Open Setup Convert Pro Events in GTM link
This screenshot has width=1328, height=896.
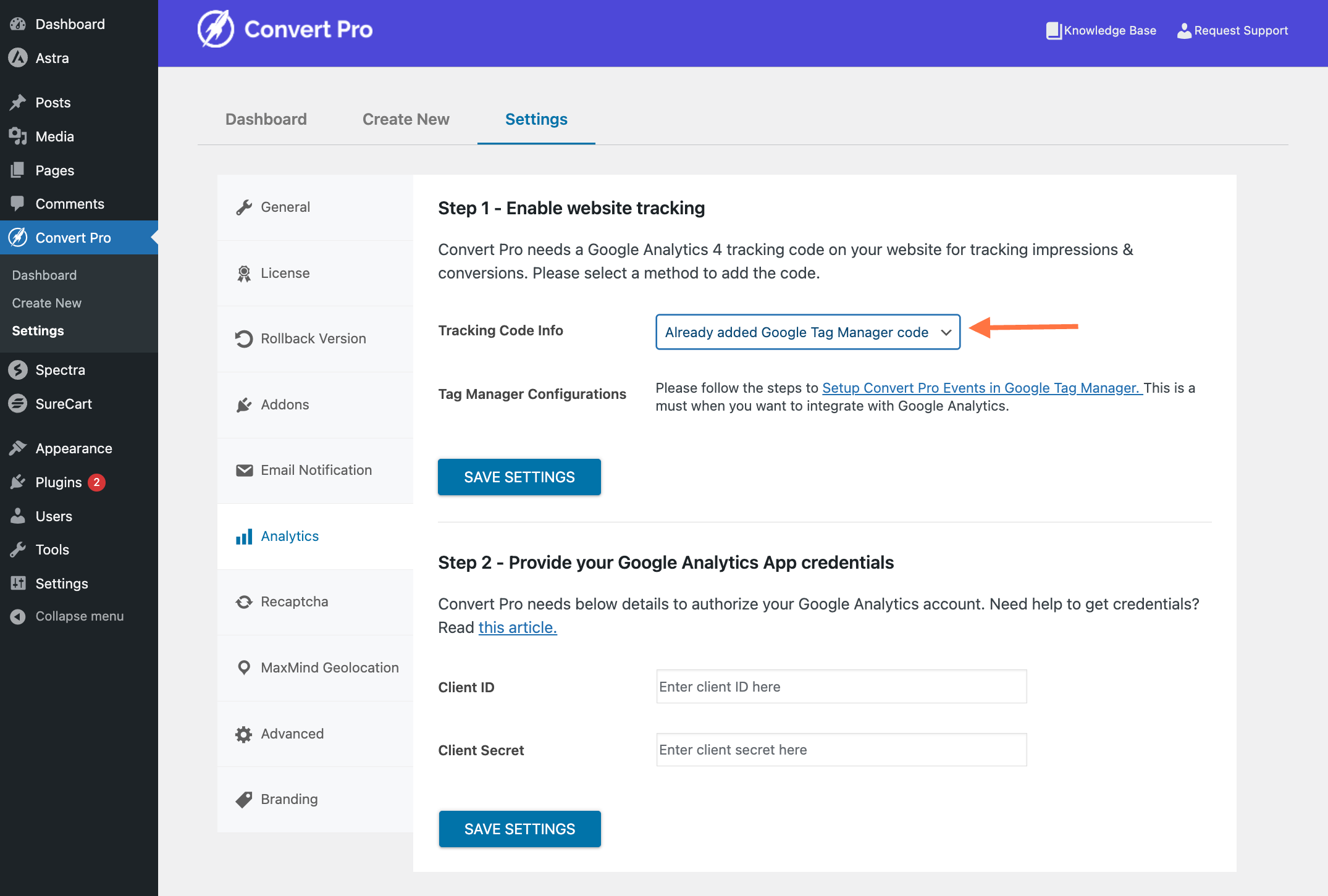click(x=983, y=388)
